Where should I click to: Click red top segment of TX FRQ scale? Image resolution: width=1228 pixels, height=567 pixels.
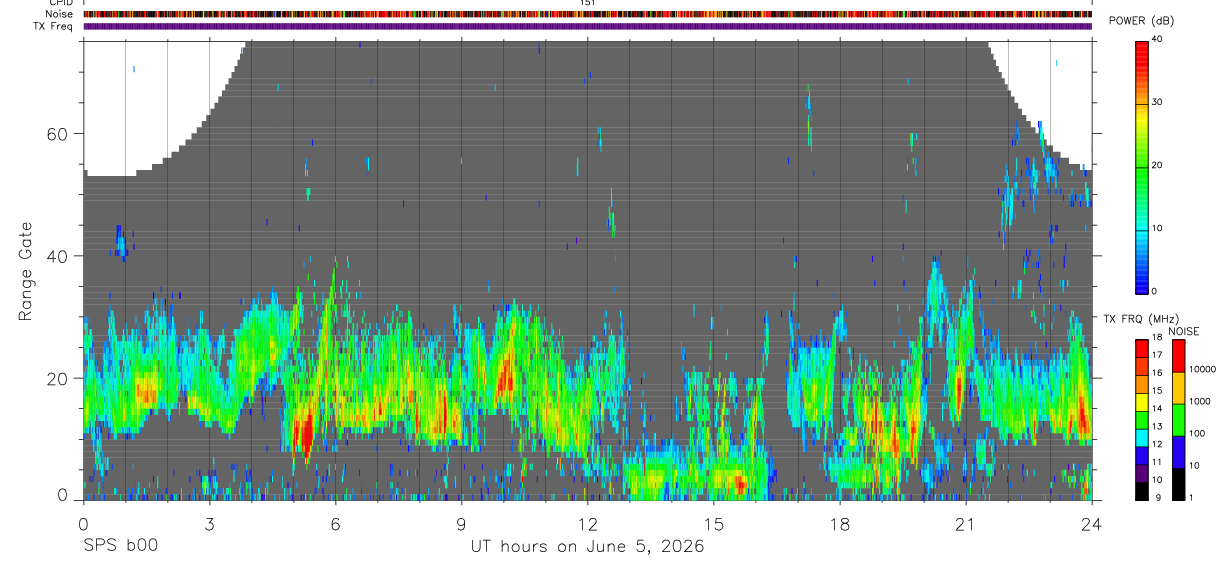coord(1142,349)
